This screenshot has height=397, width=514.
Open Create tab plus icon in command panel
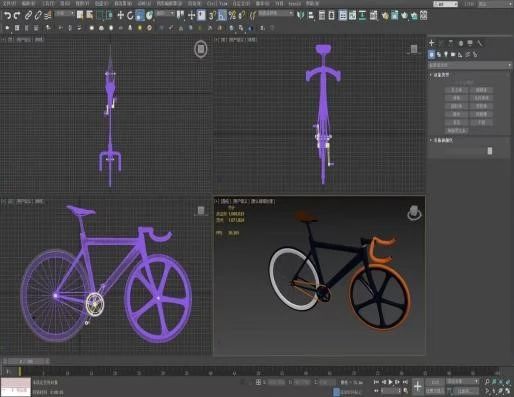click(x=432, y=43)
